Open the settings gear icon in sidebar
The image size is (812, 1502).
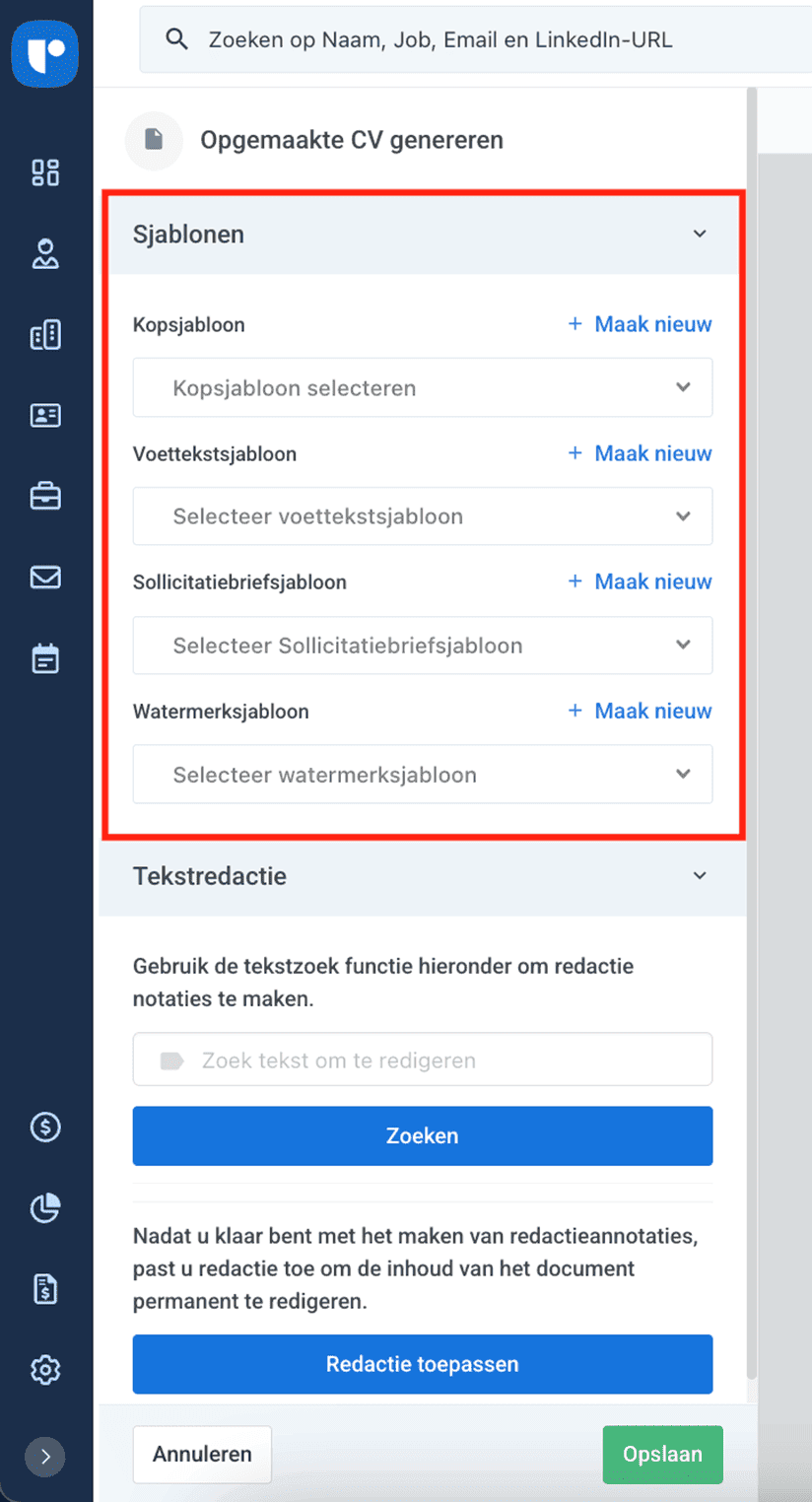click(45, 1370)
